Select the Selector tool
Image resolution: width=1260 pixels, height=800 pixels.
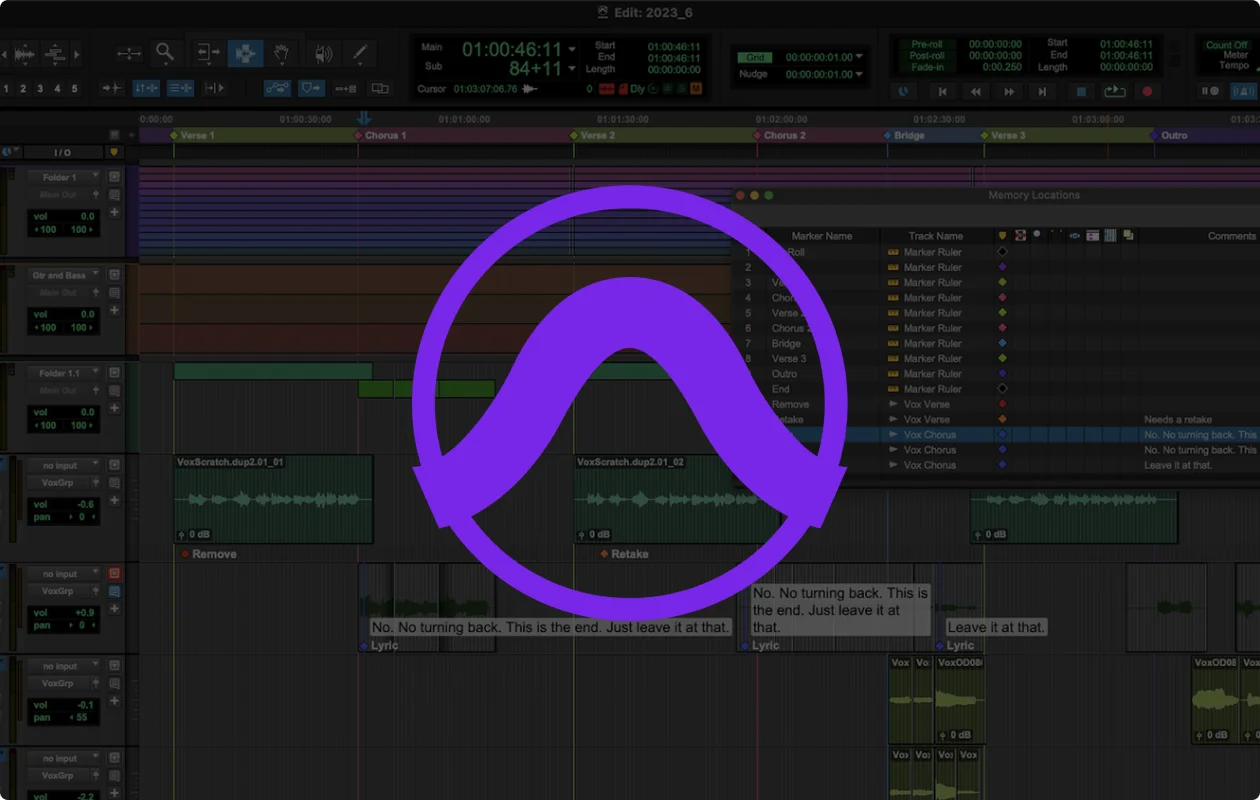click(245, 53)
